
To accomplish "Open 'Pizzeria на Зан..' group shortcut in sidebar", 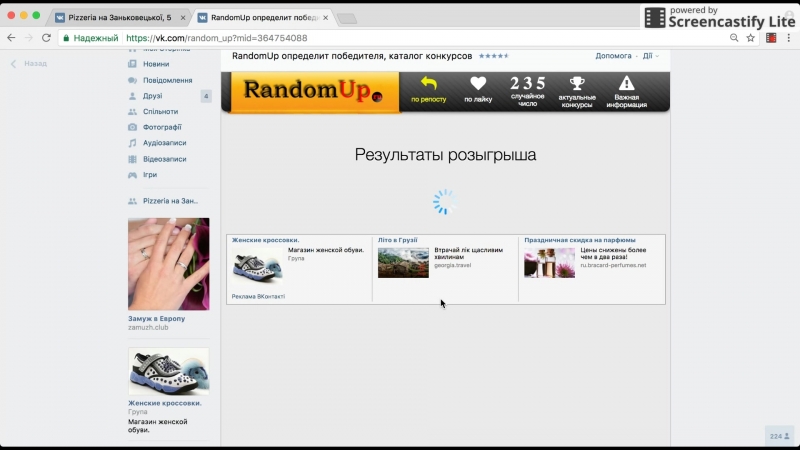I will click(x=168, y=201).
